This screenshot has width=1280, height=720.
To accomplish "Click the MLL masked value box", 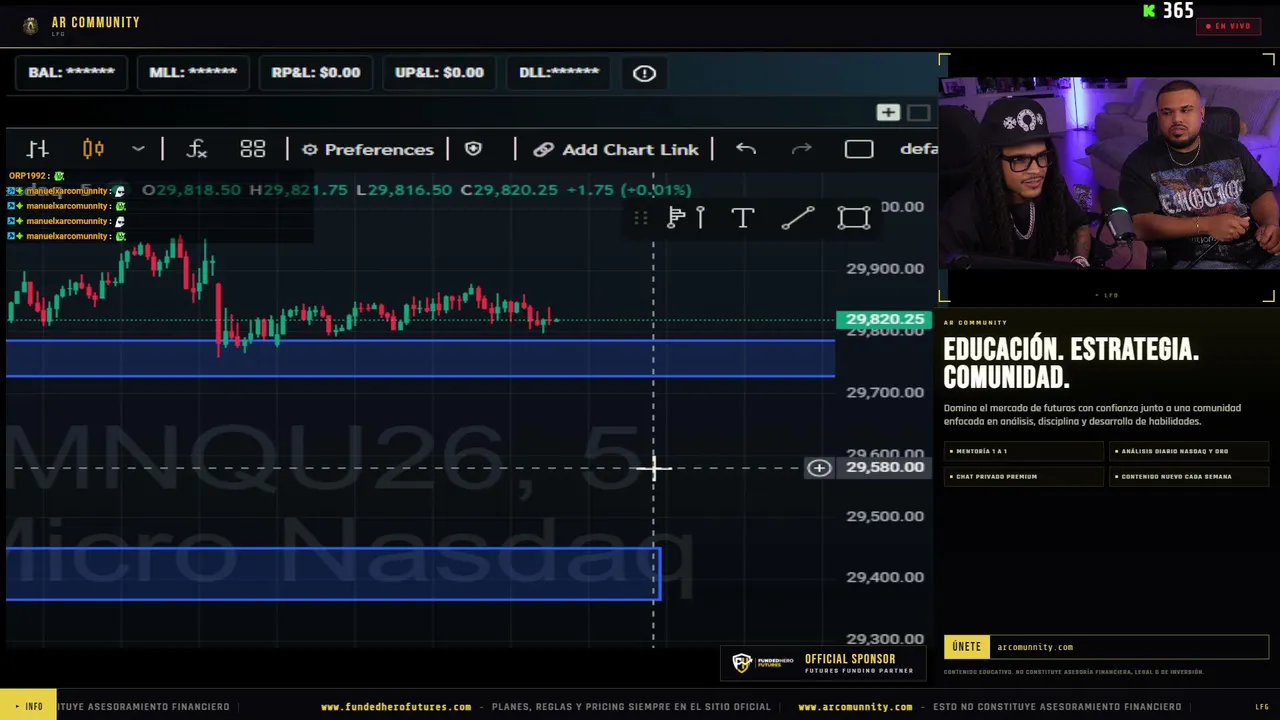I will (193, 72).
